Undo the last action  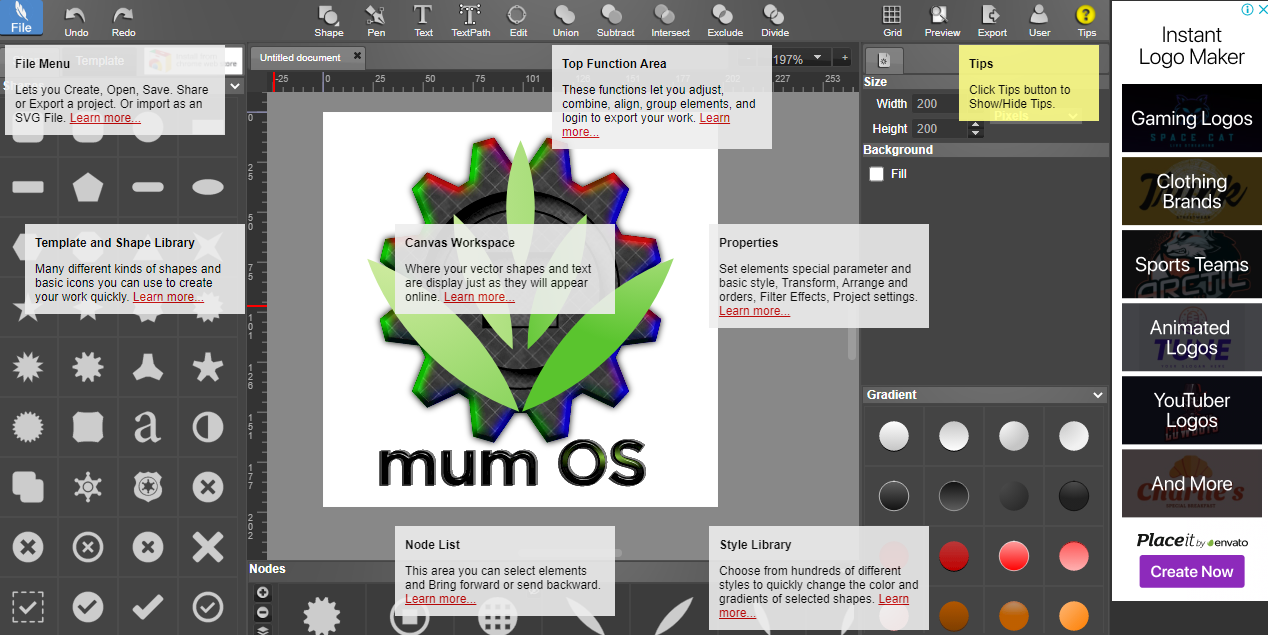(x=76, y=20)
